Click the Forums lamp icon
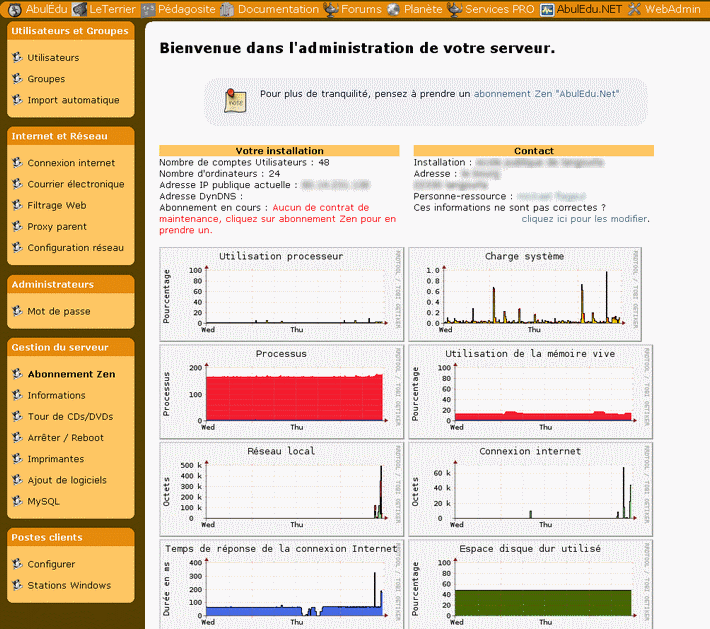 point(331,9)
